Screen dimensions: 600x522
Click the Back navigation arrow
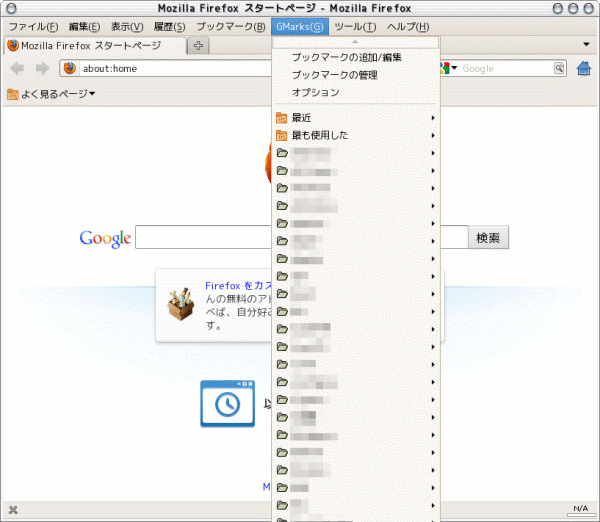point(17,68)
